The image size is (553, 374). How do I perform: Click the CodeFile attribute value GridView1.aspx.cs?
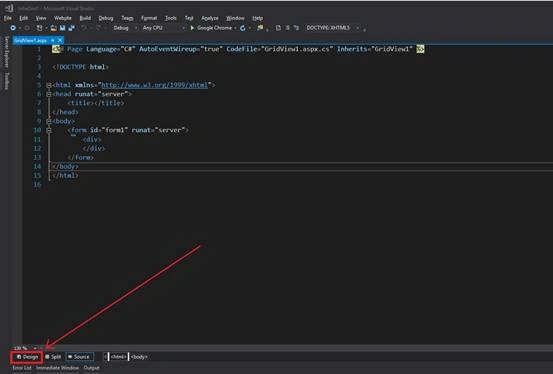(297, 49)
